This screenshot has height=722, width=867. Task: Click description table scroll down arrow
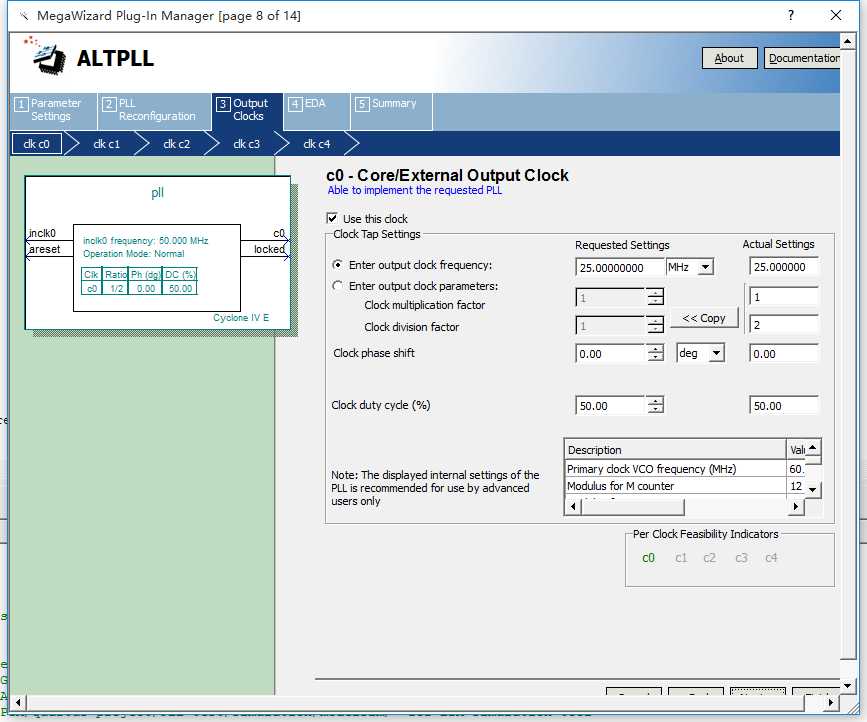point(813,489)
